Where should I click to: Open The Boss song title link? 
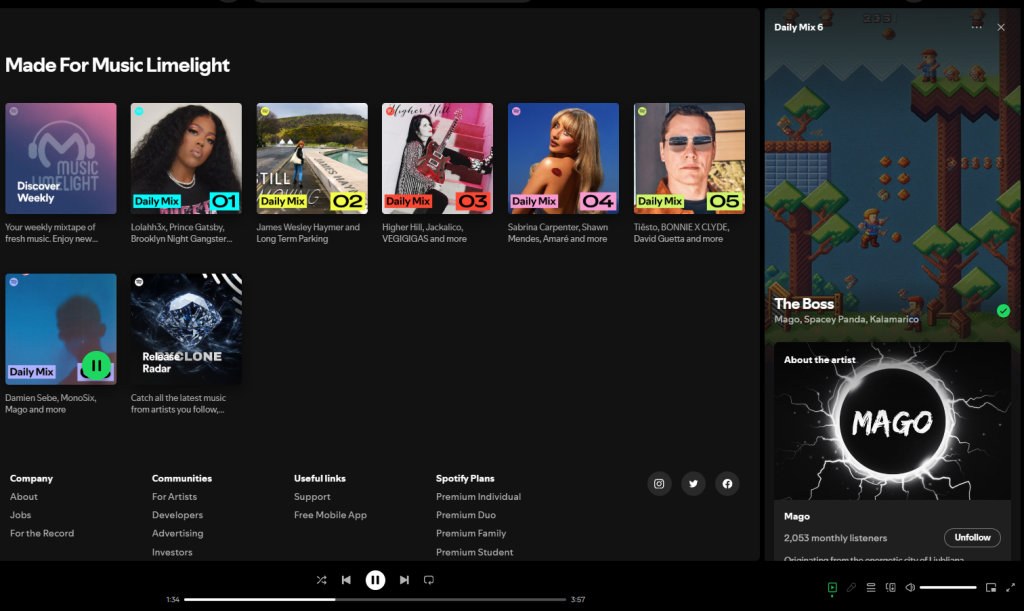(804, 304)
